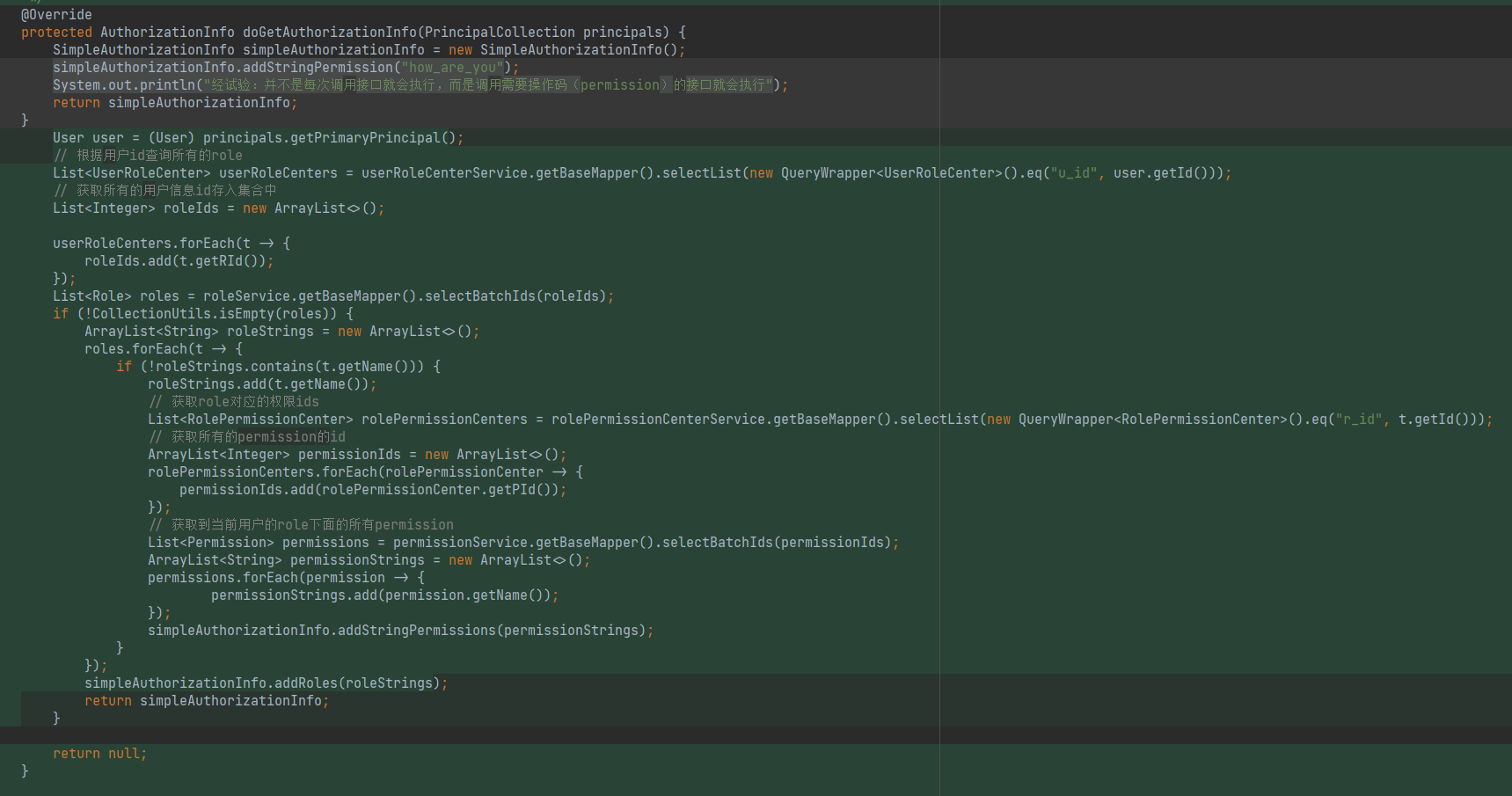Viewport: 1512px width, 796px height.
Task: Click 'List<Role> roles' declaration
Action: tap(116, 296)
